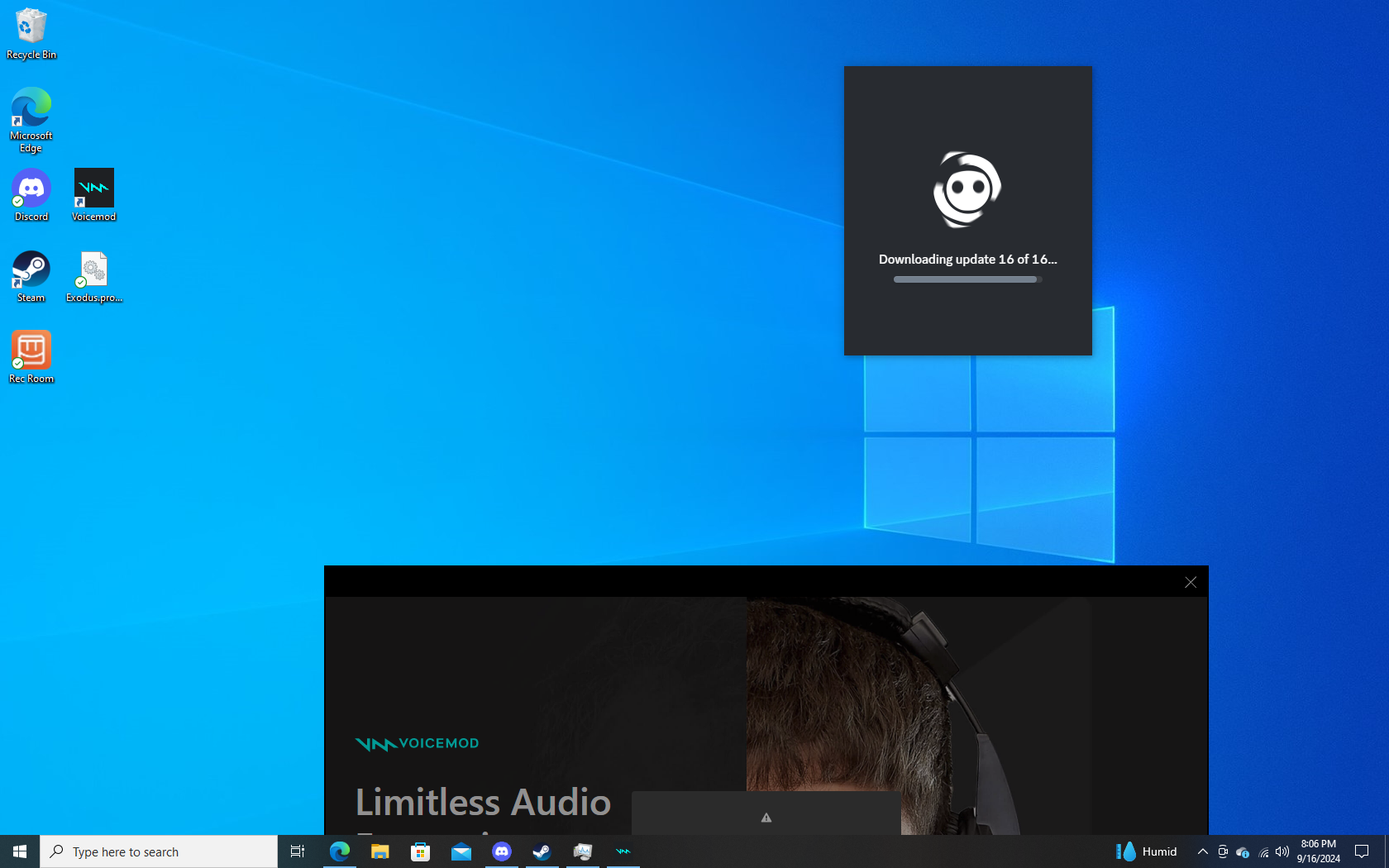Open the Humid weather widget
The height and width of the screenshot is (868, 1389).
coord(1147,851)
